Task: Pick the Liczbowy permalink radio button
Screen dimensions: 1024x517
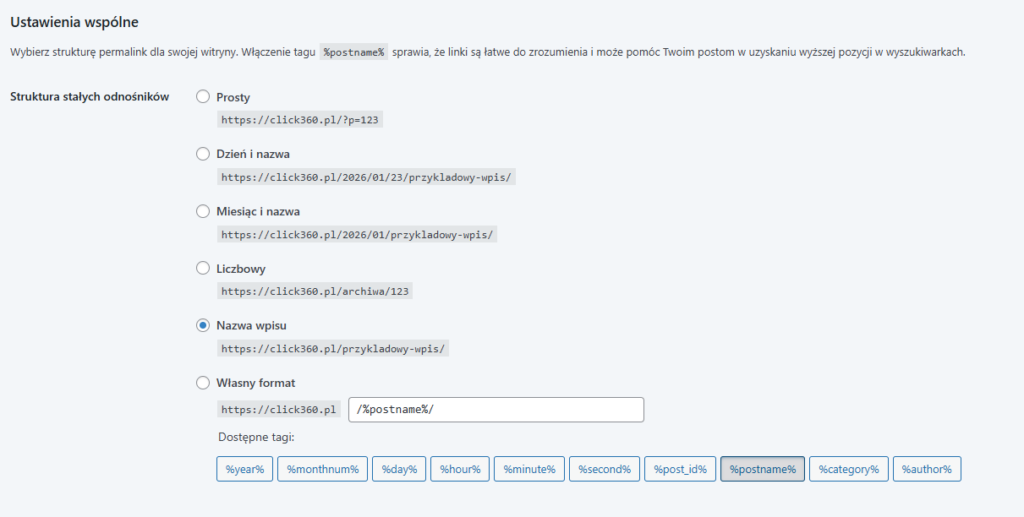Action: pyautogui.click(x=203, y=268)
